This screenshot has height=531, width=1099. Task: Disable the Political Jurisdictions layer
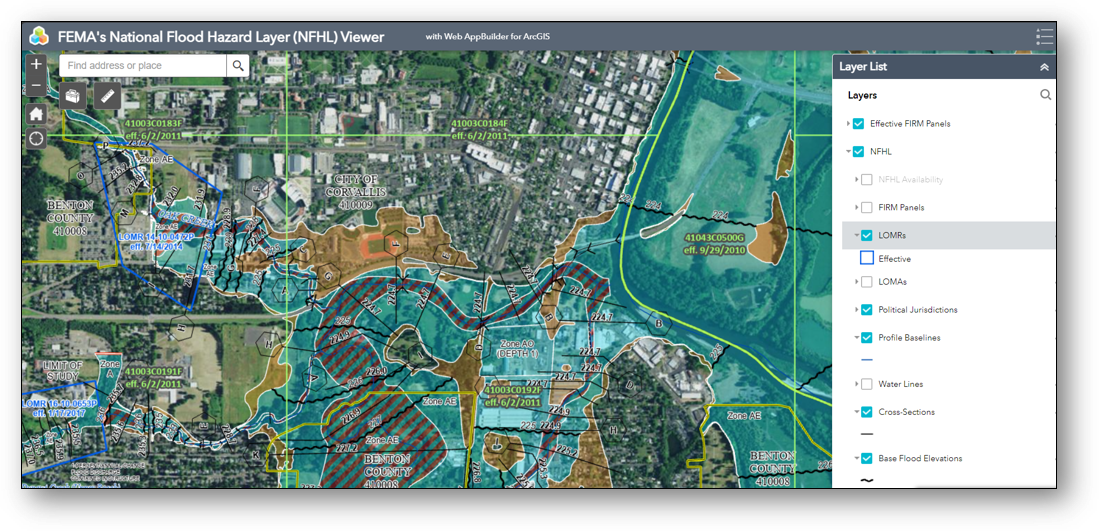pos(867,310)
